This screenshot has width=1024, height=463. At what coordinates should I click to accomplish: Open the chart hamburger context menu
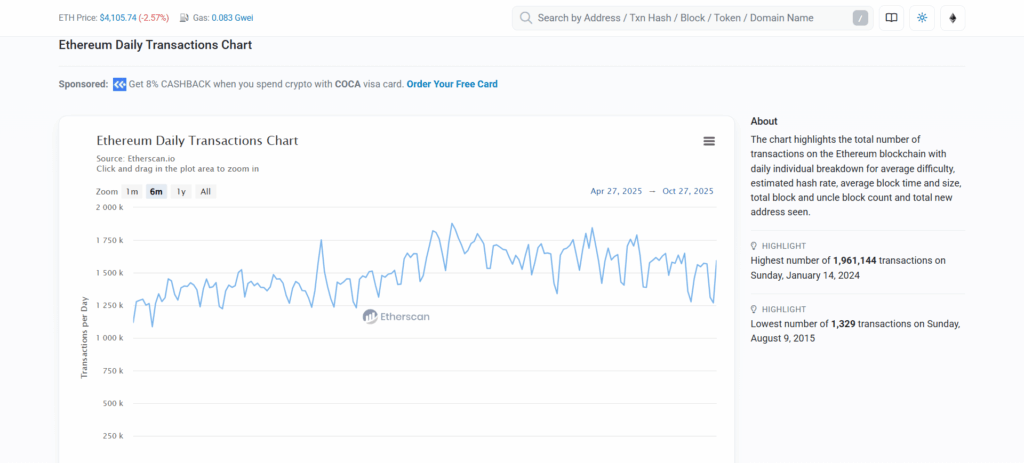point(709,141)
